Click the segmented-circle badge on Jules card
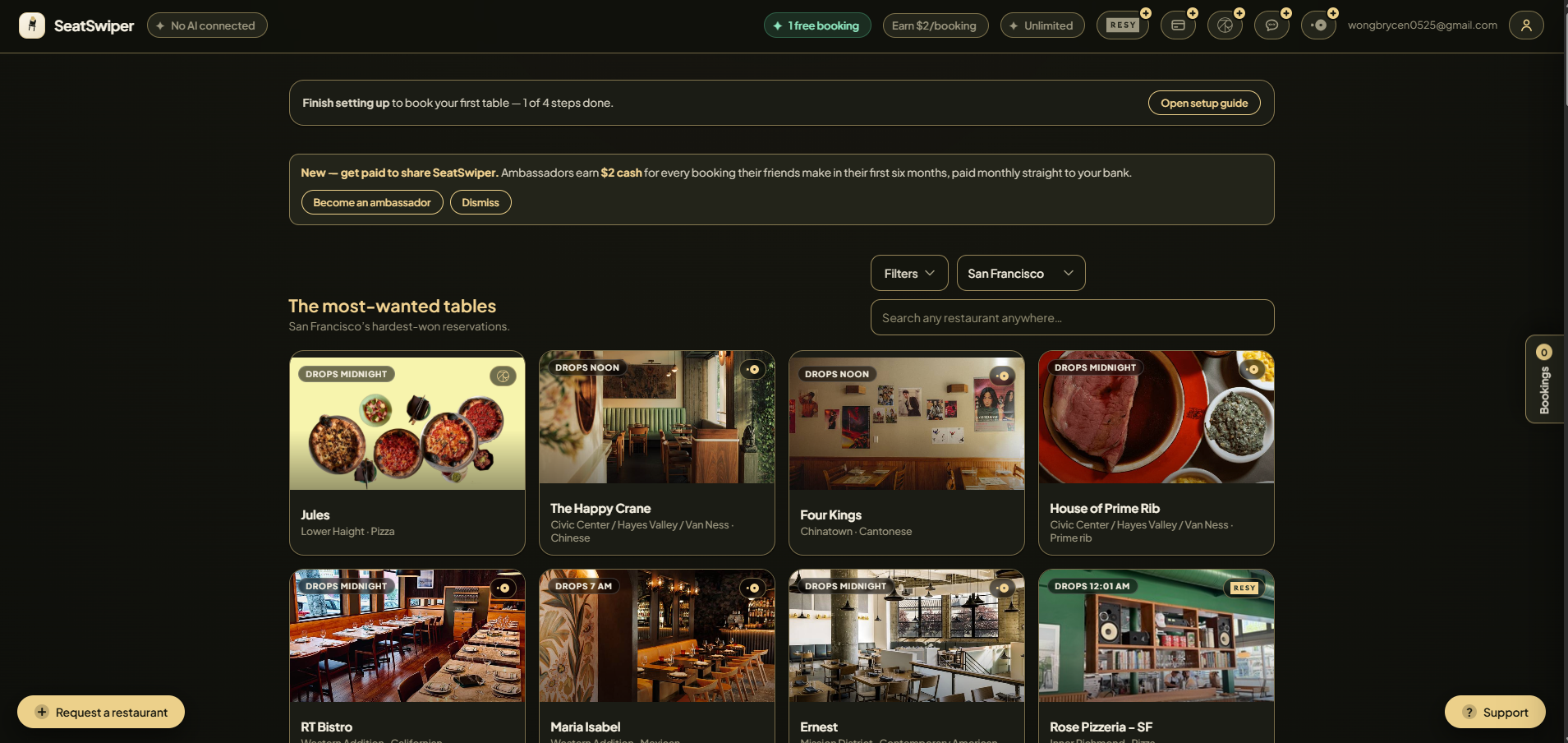 click(x=503, y=376)
